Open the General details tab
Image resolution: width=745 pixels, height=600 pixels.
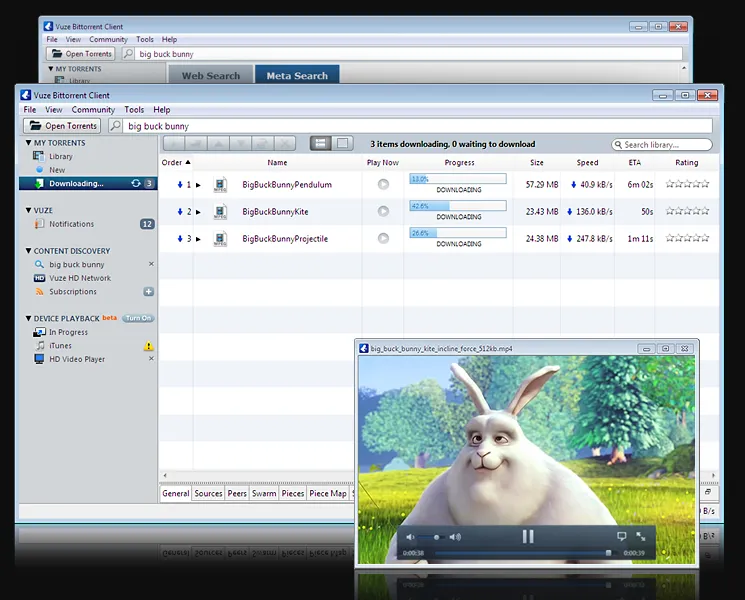tap(176, 494)
